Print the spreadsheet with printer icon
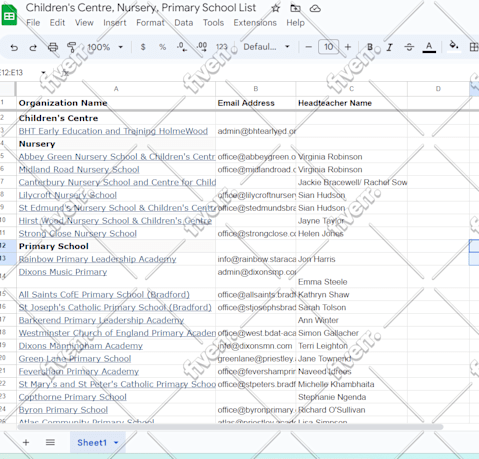 point(53,47)
